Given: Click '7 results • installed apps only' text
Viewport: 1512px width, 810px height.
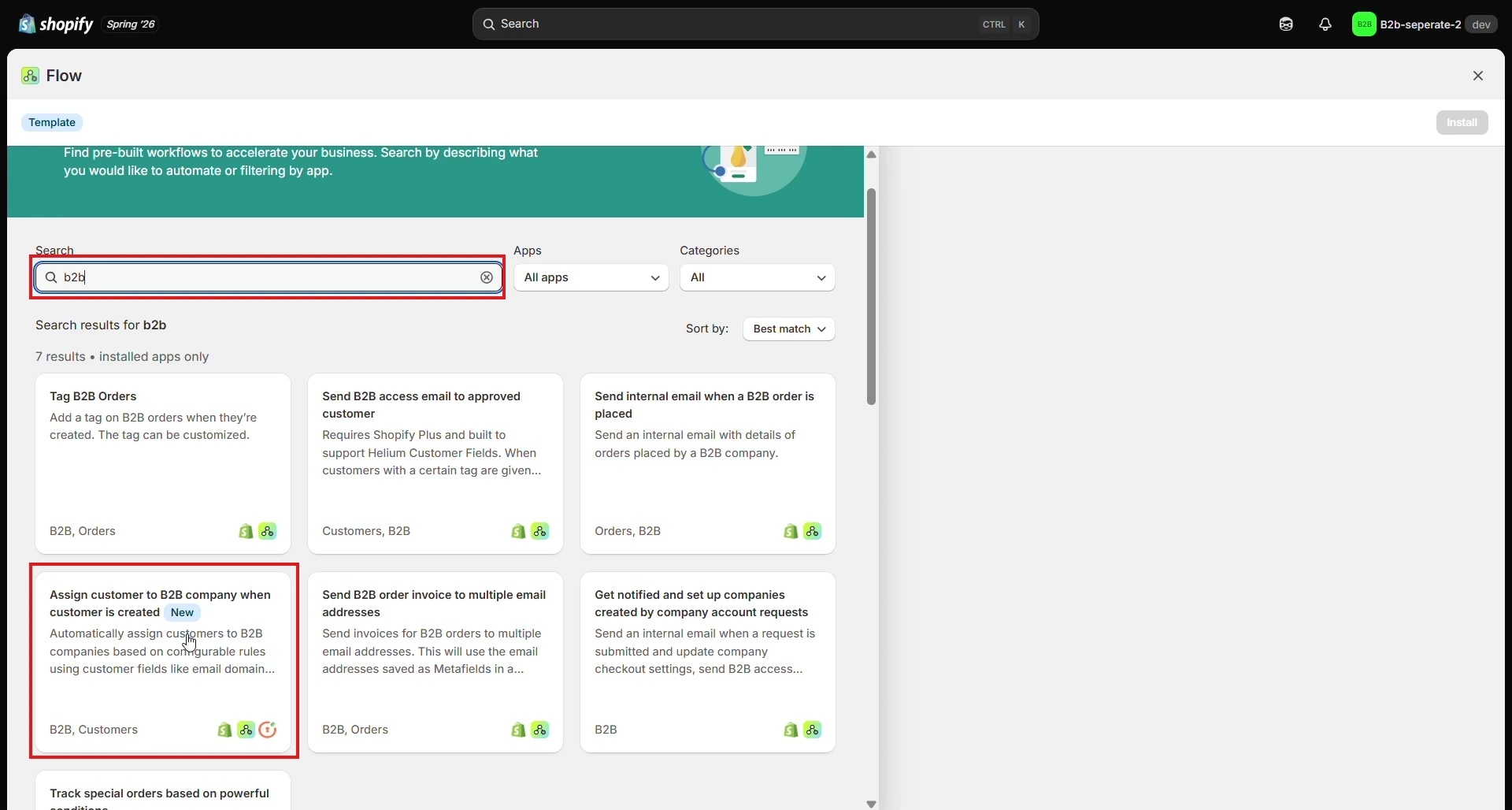Looking at the screenshot, I should pyautogui.click(x=122, y=357).
